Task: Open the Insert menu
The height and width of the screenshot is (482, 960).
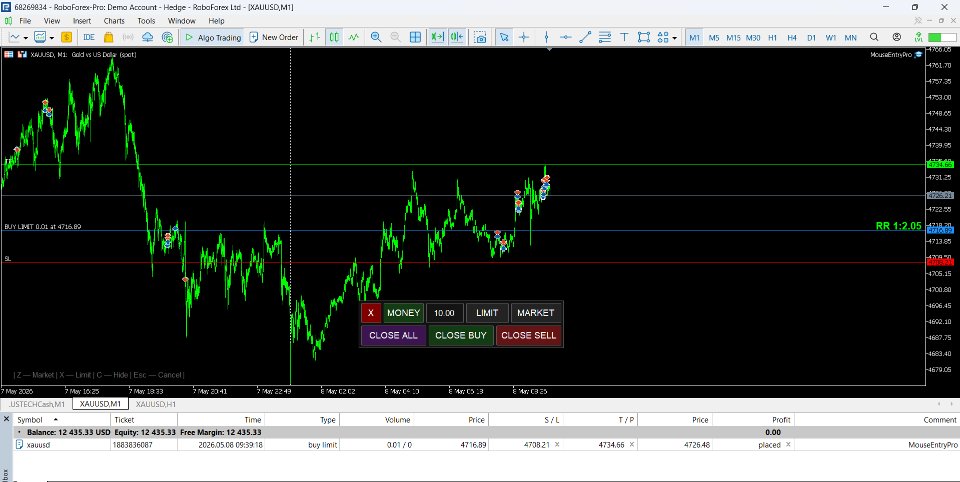Action: click(x=81, y=21)
